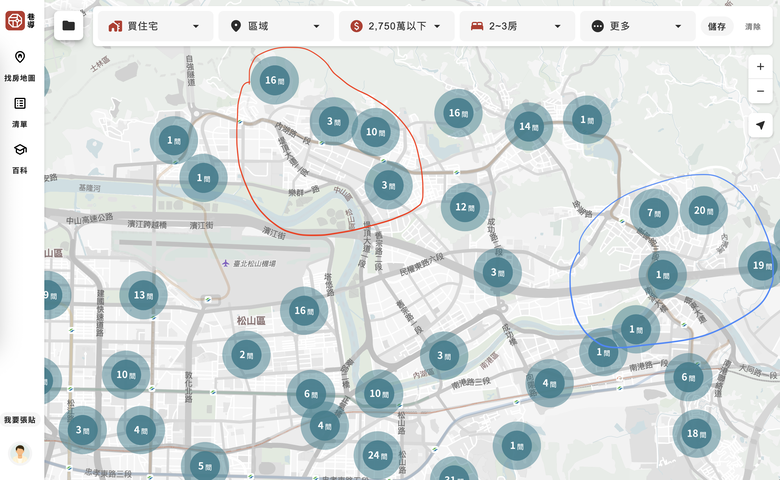Open the 2~3房 rooms dropdown
Screen dimensions: 780x480
[x=517, y=26]
